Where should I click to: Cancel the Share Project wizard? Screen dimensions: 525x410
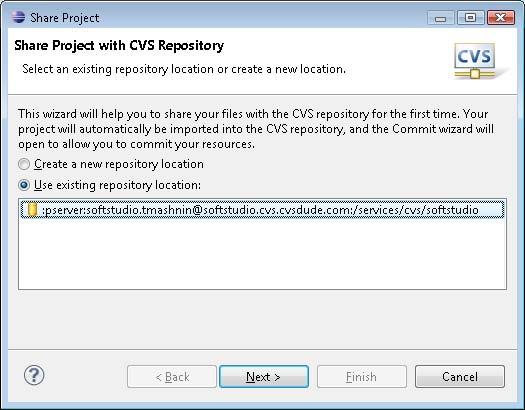pos(460,377)
